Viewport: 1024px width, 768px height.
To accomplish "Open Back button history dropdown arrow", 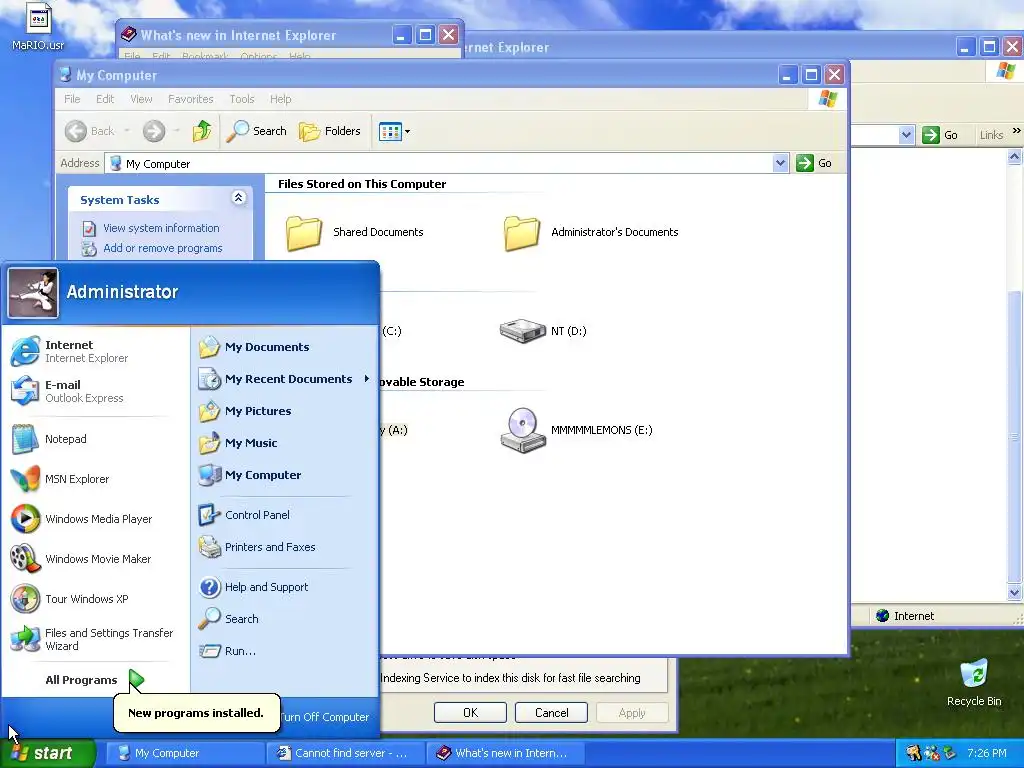I will click(127, 131).
